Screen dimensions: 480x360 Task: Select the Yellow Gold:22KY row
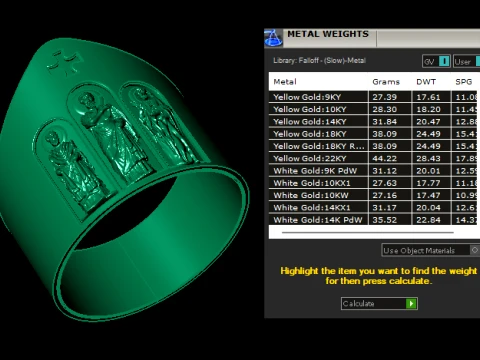374,158
